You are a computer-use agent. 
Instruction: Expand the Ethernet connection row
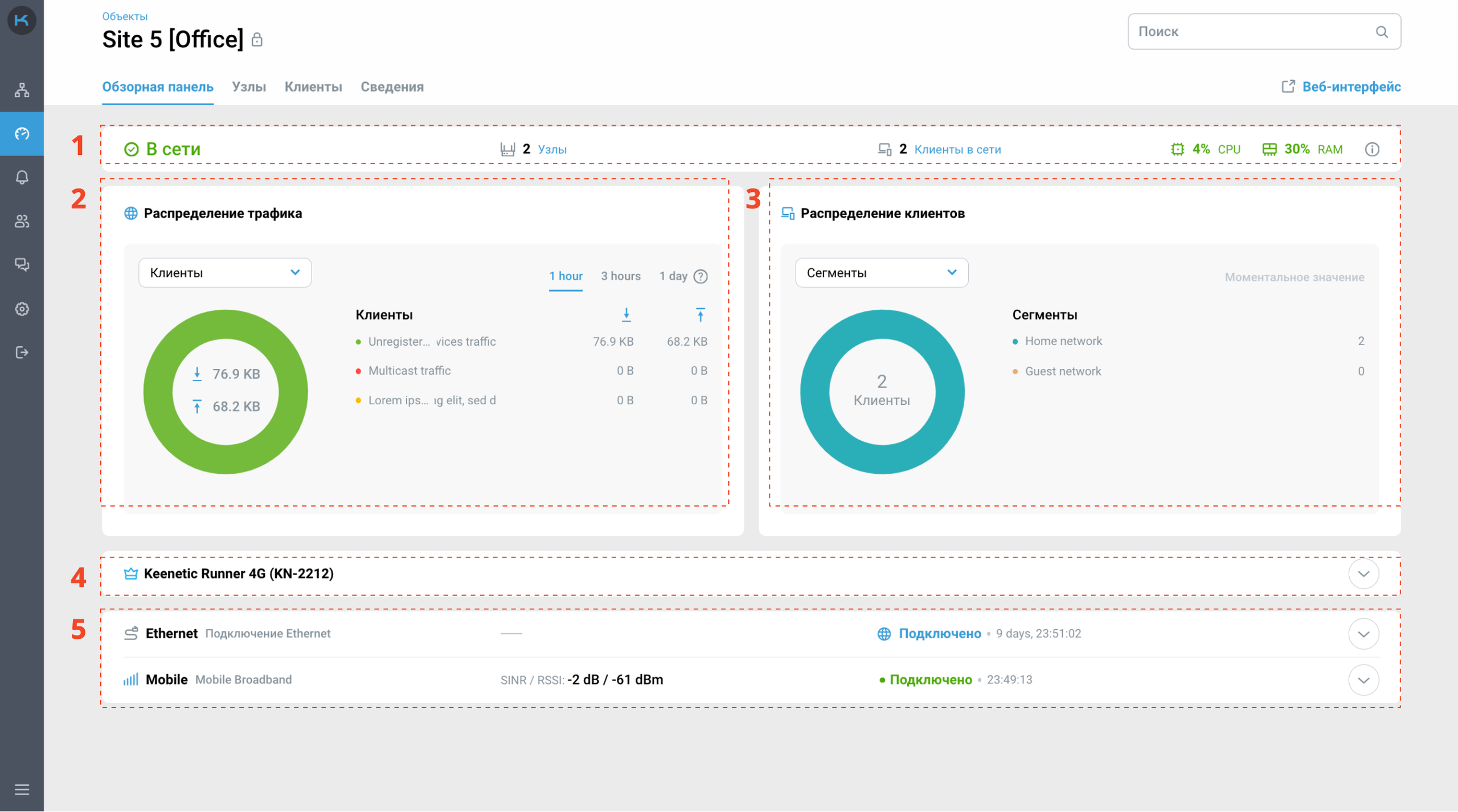[x=1363, y=634]
